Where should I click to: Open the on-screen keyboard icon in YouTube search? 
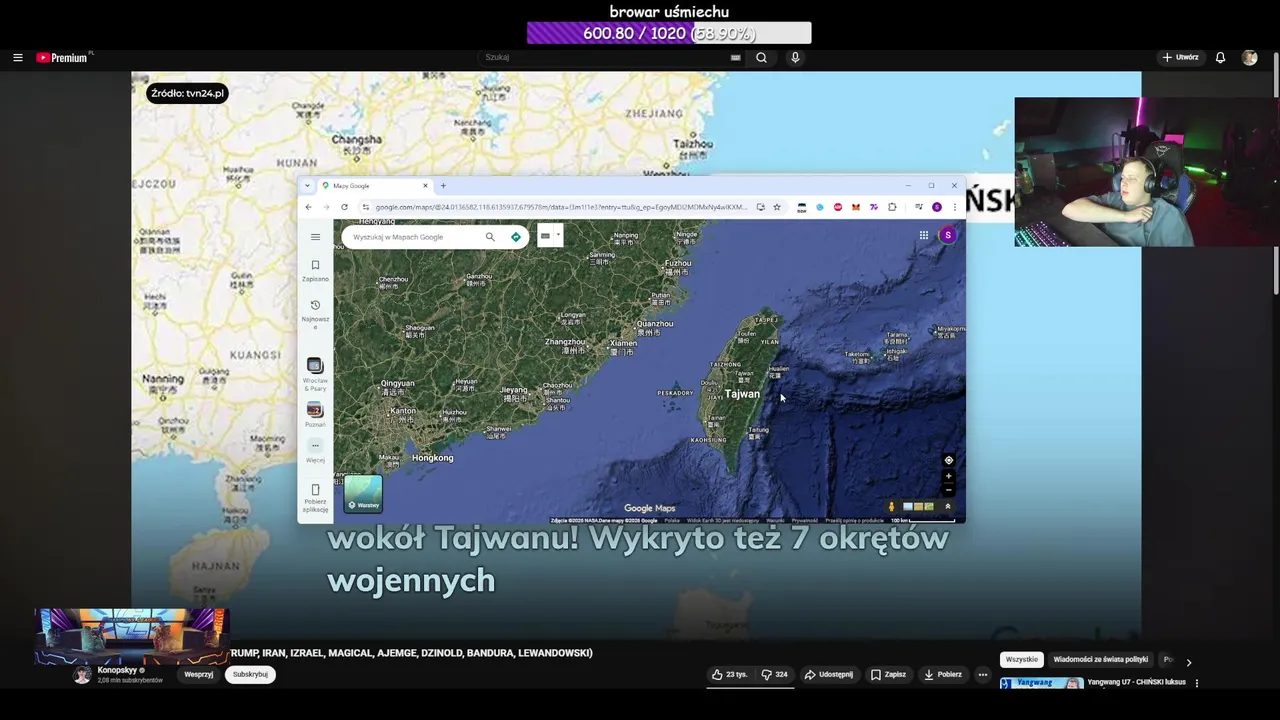click(x=735, y=58)
